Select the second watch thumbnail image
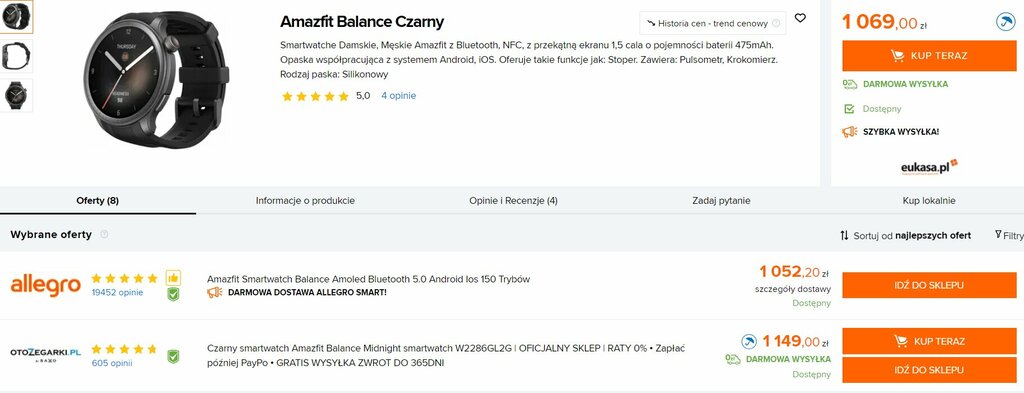The width and height of the screenshot is (1024, 393). [16, 56]
